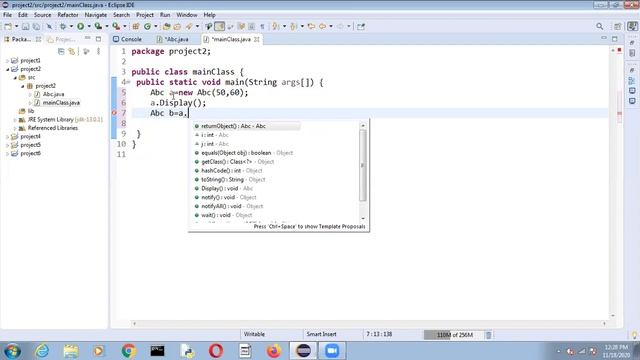Open the Run dropdown arrow
This screenshot has height=360, width=640.
click(89, 27)
